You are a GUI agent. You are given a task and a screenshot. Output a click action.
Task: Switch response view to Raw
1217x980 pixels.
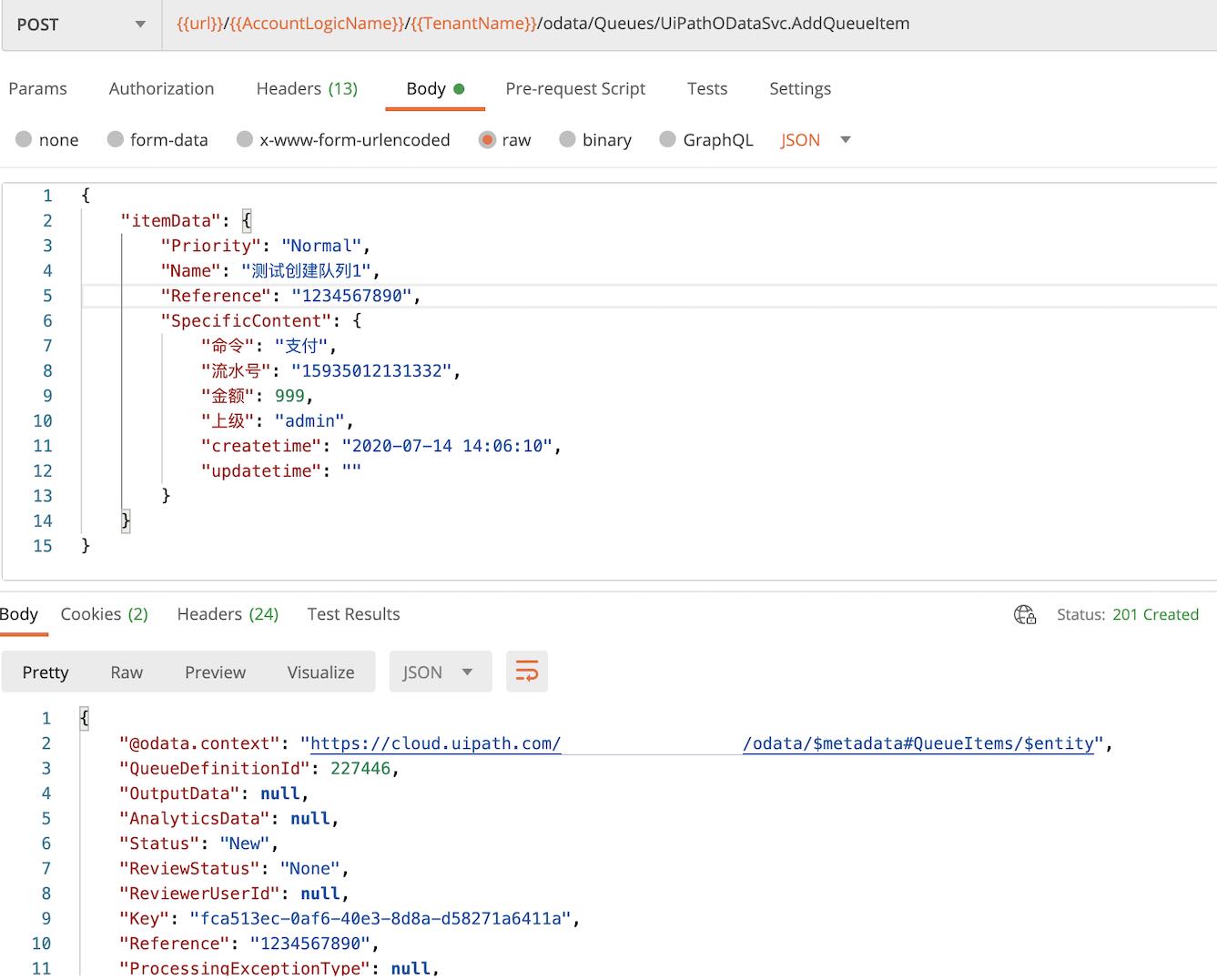(x=127, y=672)
